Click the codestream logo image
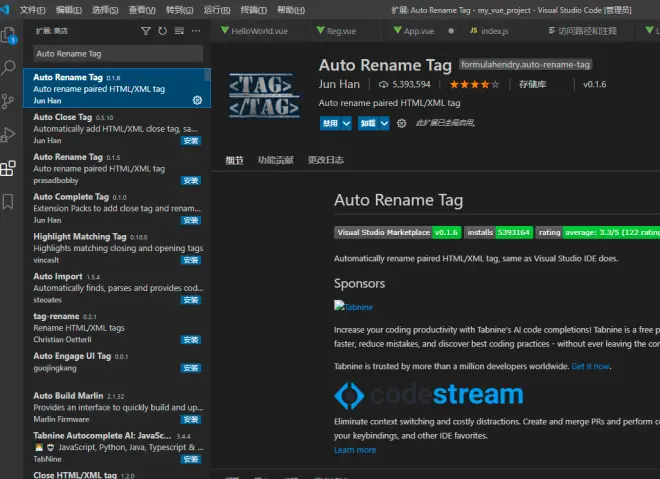This screenshot has height=479, width=660. [429, 395]
